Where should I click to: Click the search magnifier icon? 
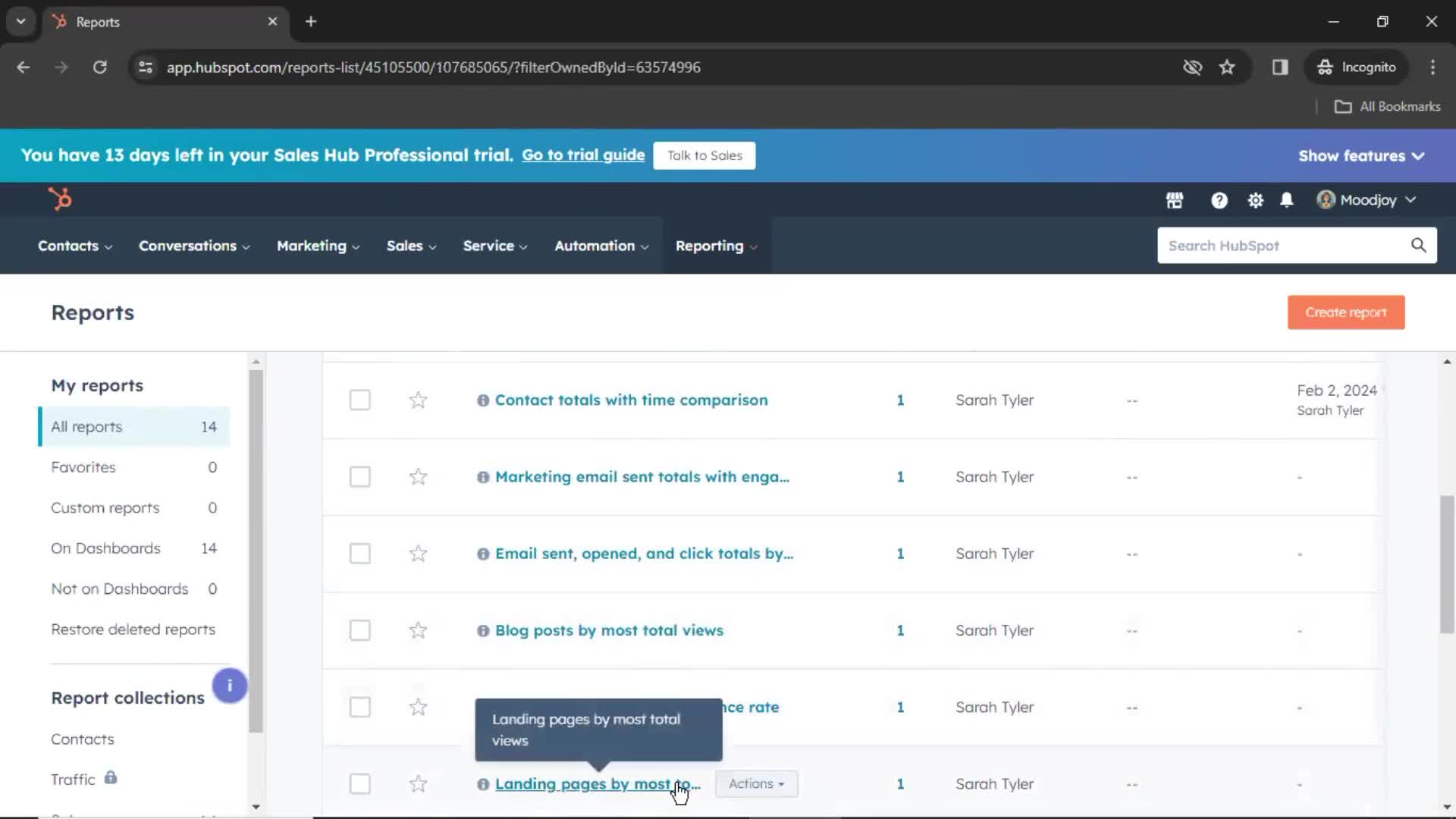point(1418,245)
